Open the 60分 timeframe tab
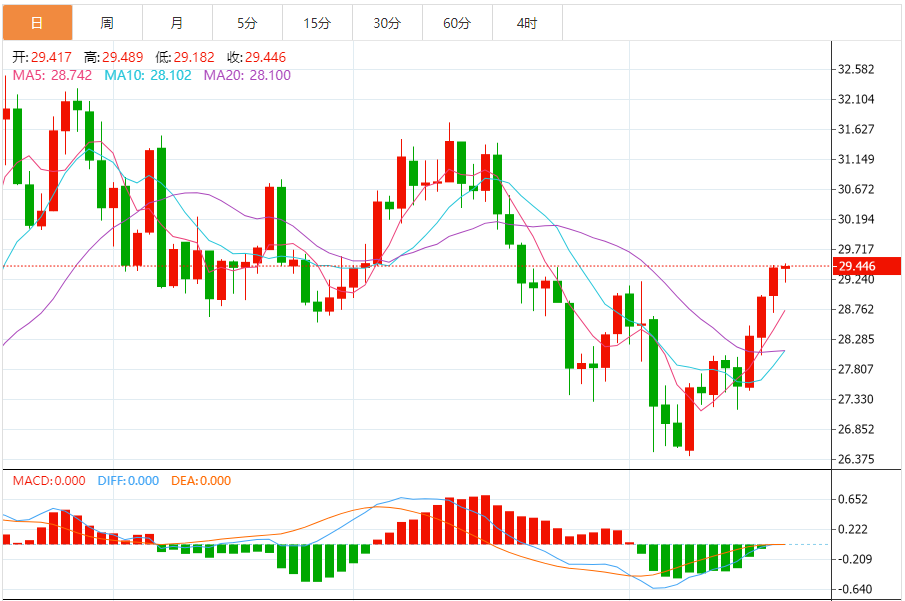 coord(457,23)
